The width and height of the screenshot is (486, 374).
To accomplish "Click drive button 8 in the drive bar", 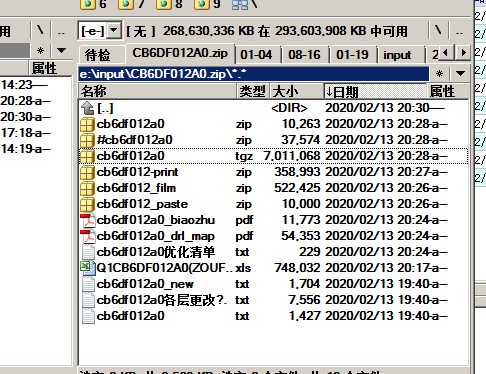I will click(x=169, y=4).
